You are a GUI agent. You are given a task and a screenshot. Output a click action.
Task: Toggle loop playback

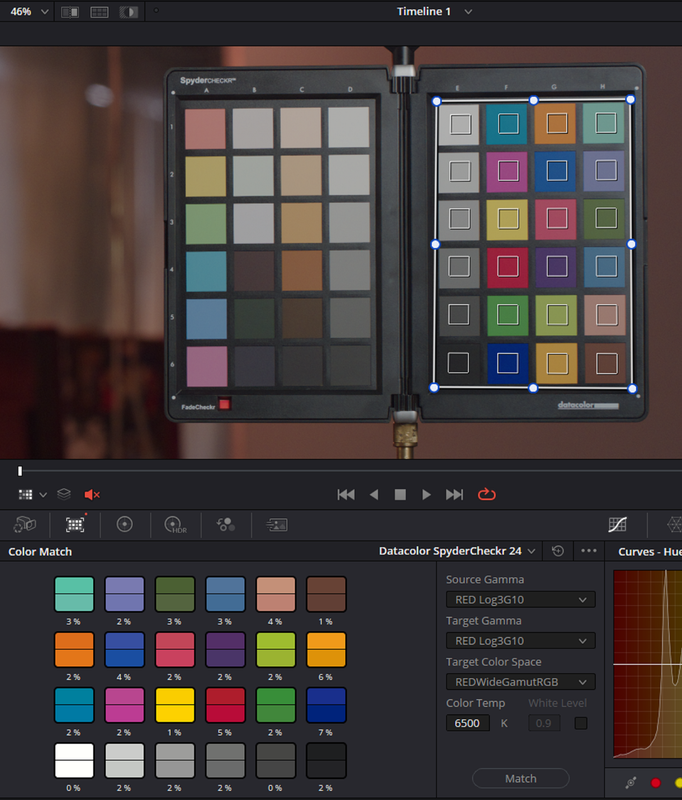(x=487, y=494)
